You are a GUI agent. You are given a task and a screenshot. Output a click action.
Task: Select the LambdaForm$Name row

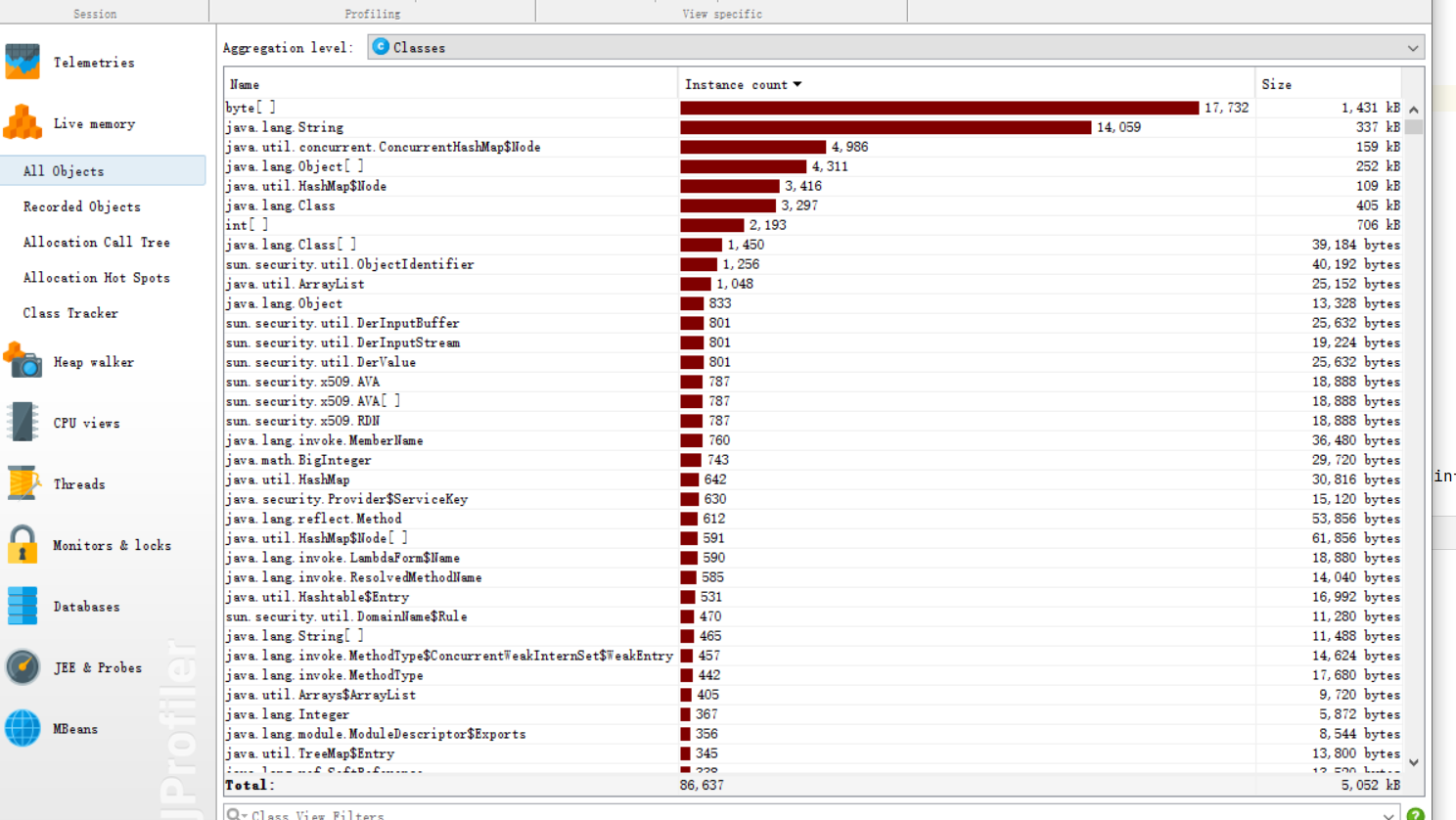point(813,558)
